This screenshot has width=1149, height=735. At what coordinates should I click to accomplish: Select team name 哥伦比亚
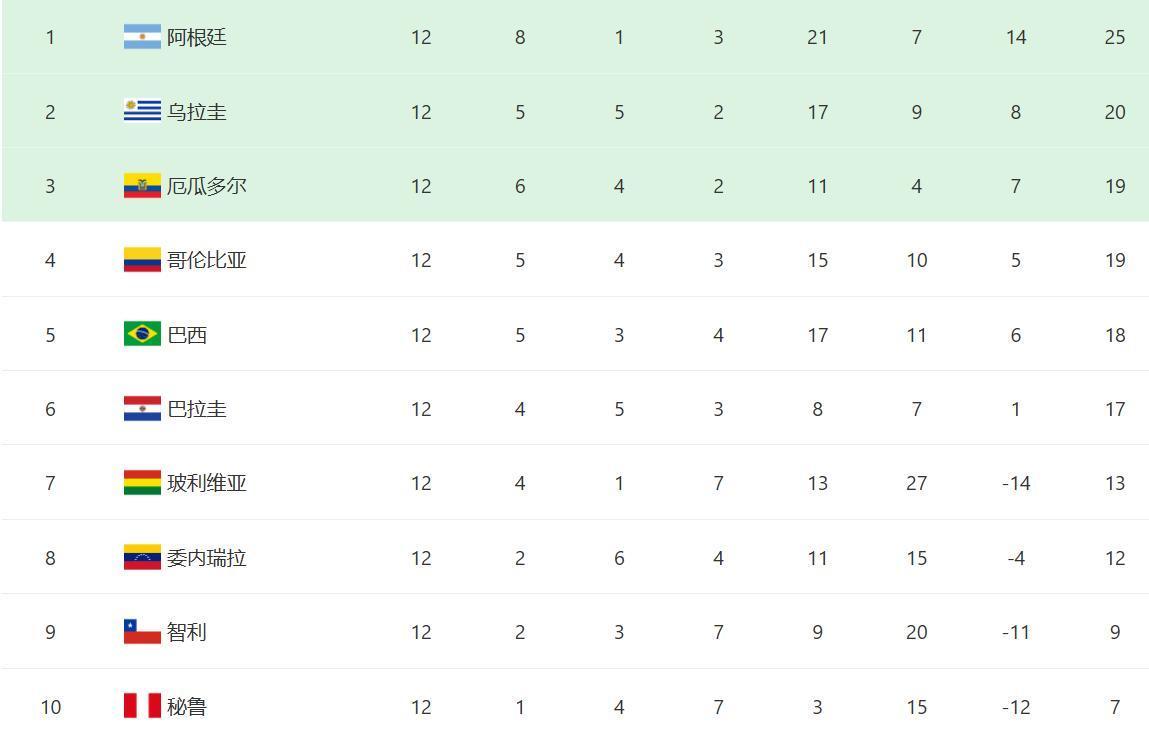207,260
